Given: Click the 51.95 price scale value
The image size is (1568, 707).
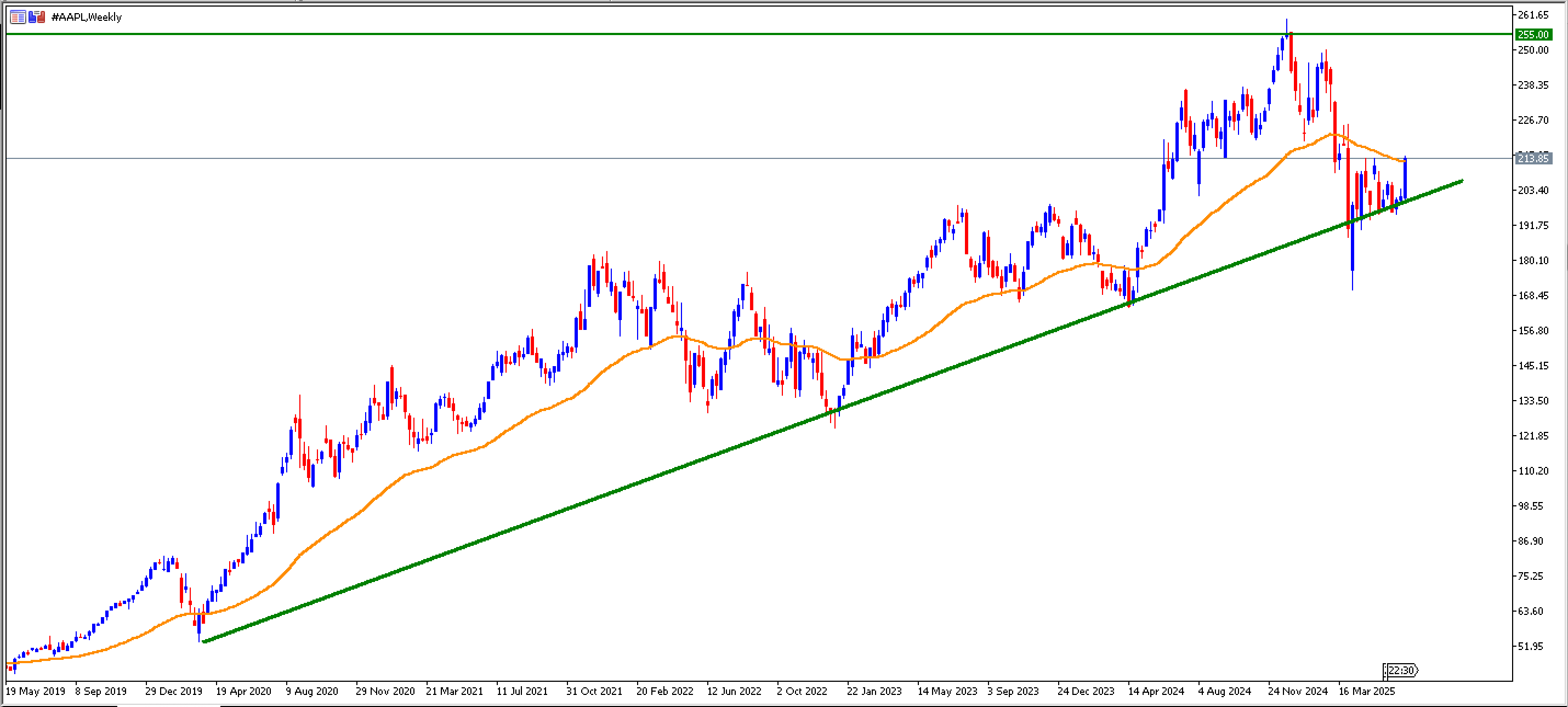Looking at the screenshot, I should (x=1530, y=646).
